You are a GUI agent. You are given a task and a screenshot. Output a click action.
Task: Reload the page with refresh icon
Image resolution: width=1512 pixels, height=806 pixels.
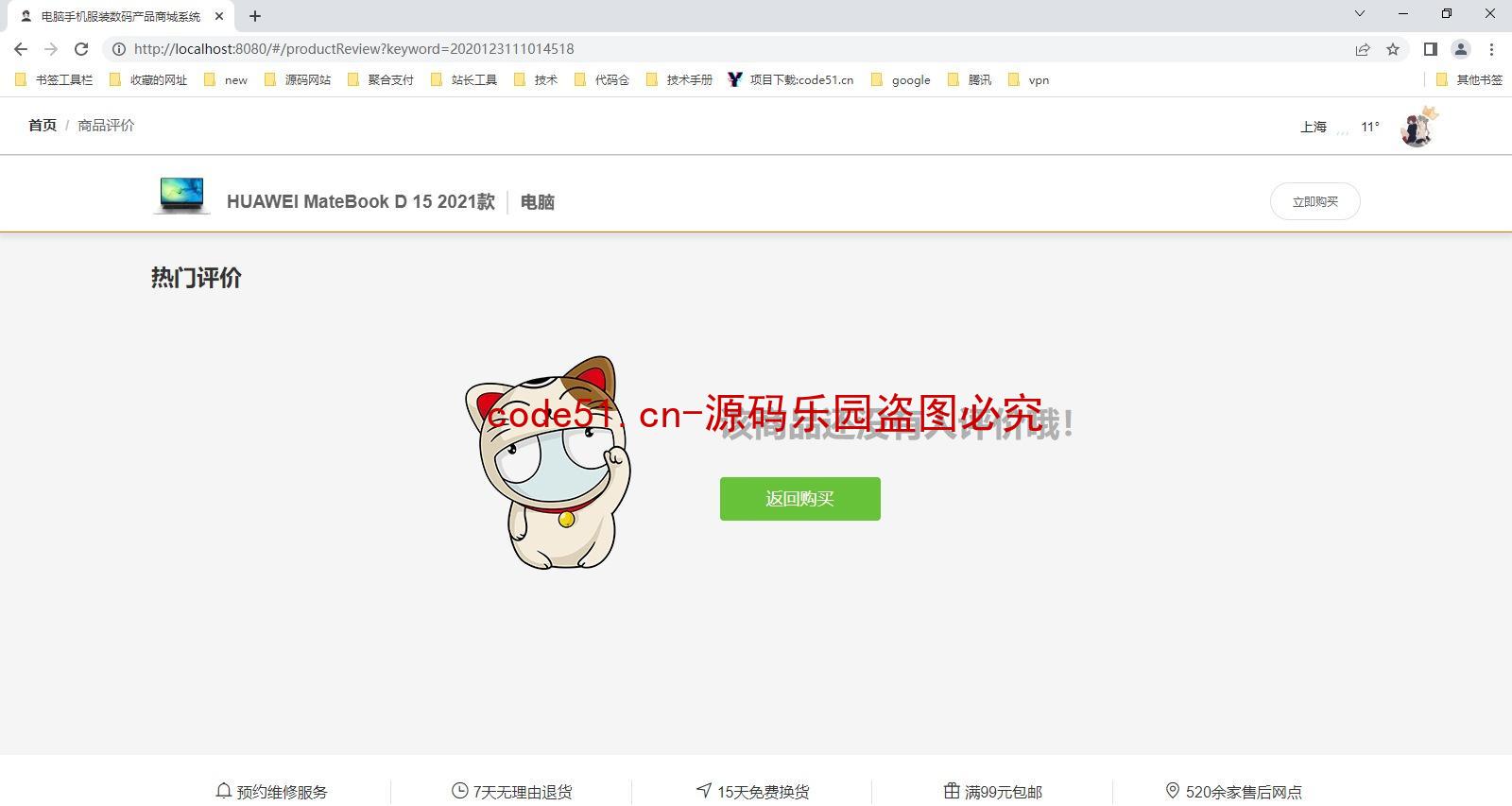pos(81,49)
